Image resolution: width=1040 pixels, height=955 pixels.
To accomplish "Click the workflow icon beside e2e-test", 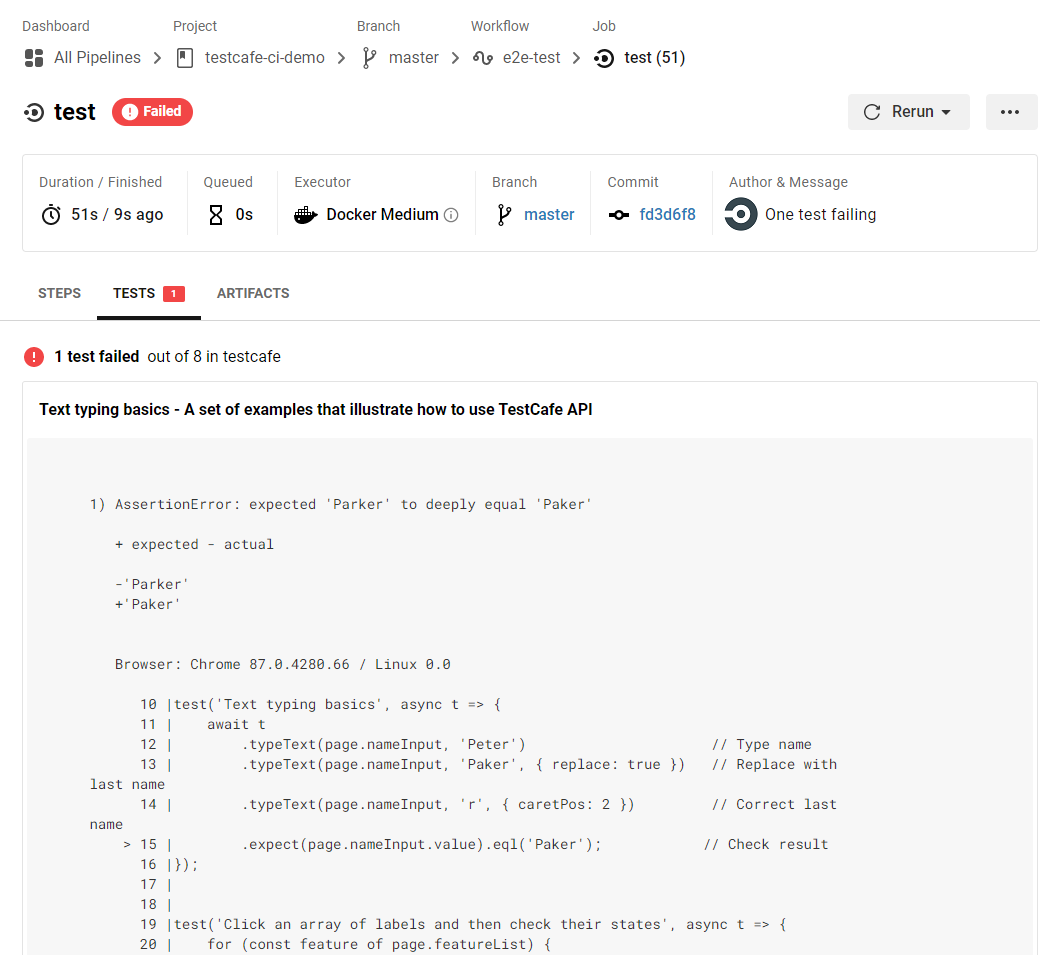I will click(x=483, y=58).
